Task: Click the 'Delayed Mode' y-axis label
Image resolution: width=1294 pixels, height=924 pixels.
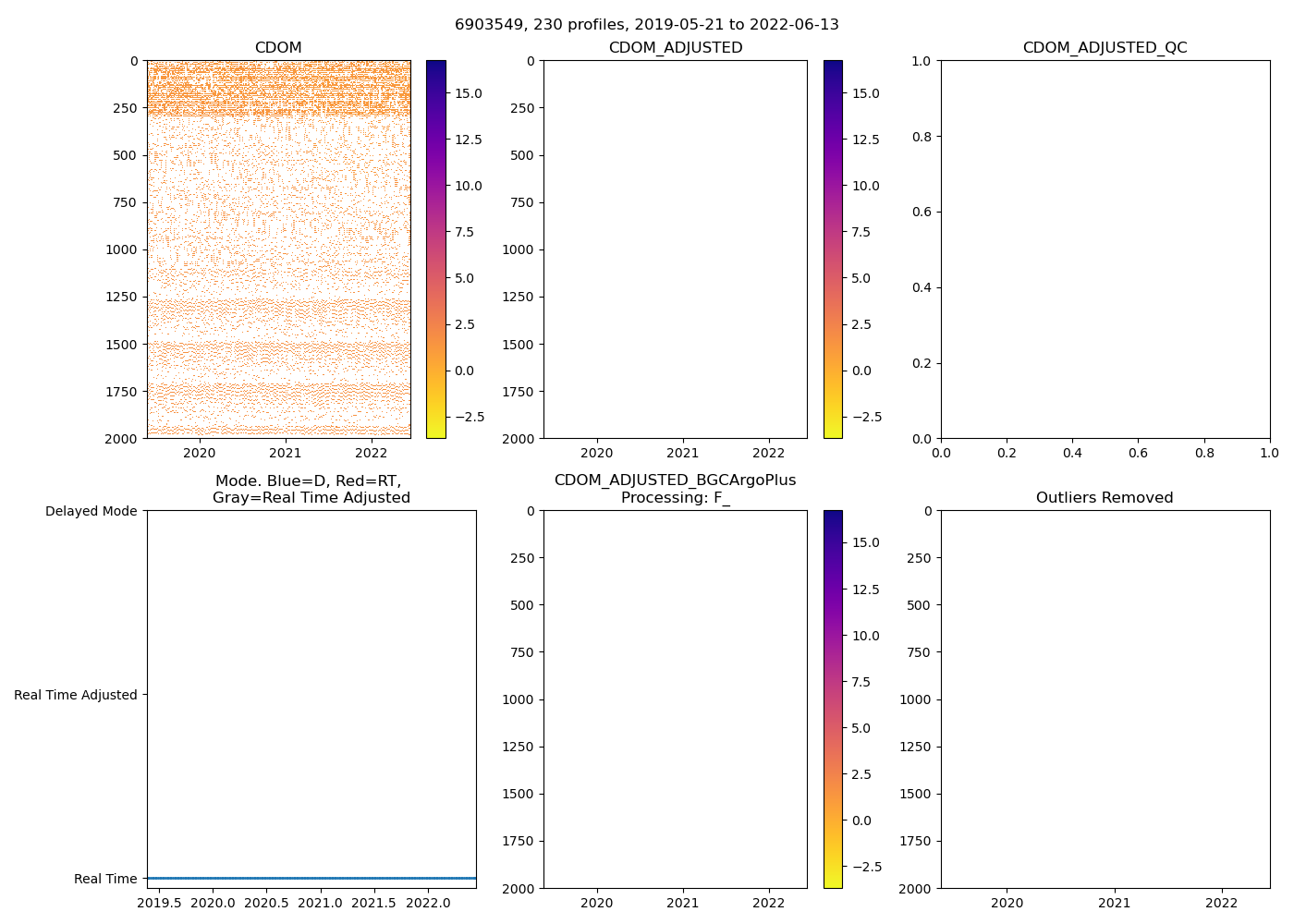Action: pos(91,511)
